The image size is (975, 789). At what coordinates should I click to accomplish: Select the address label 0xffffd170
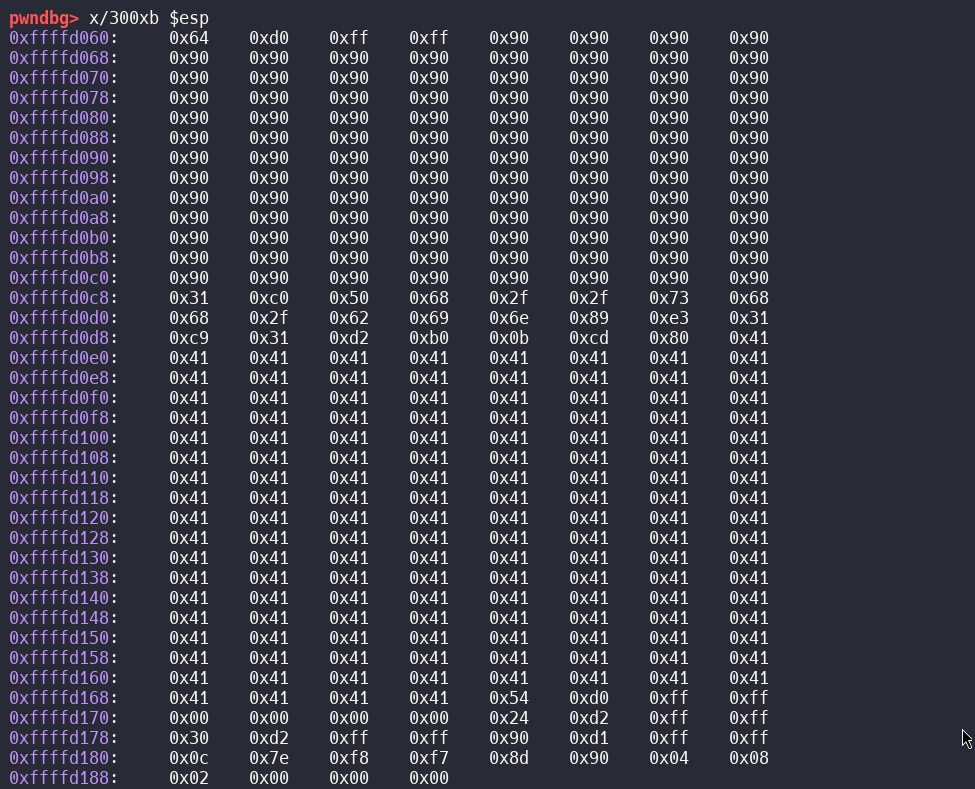(x=59, y=717)
